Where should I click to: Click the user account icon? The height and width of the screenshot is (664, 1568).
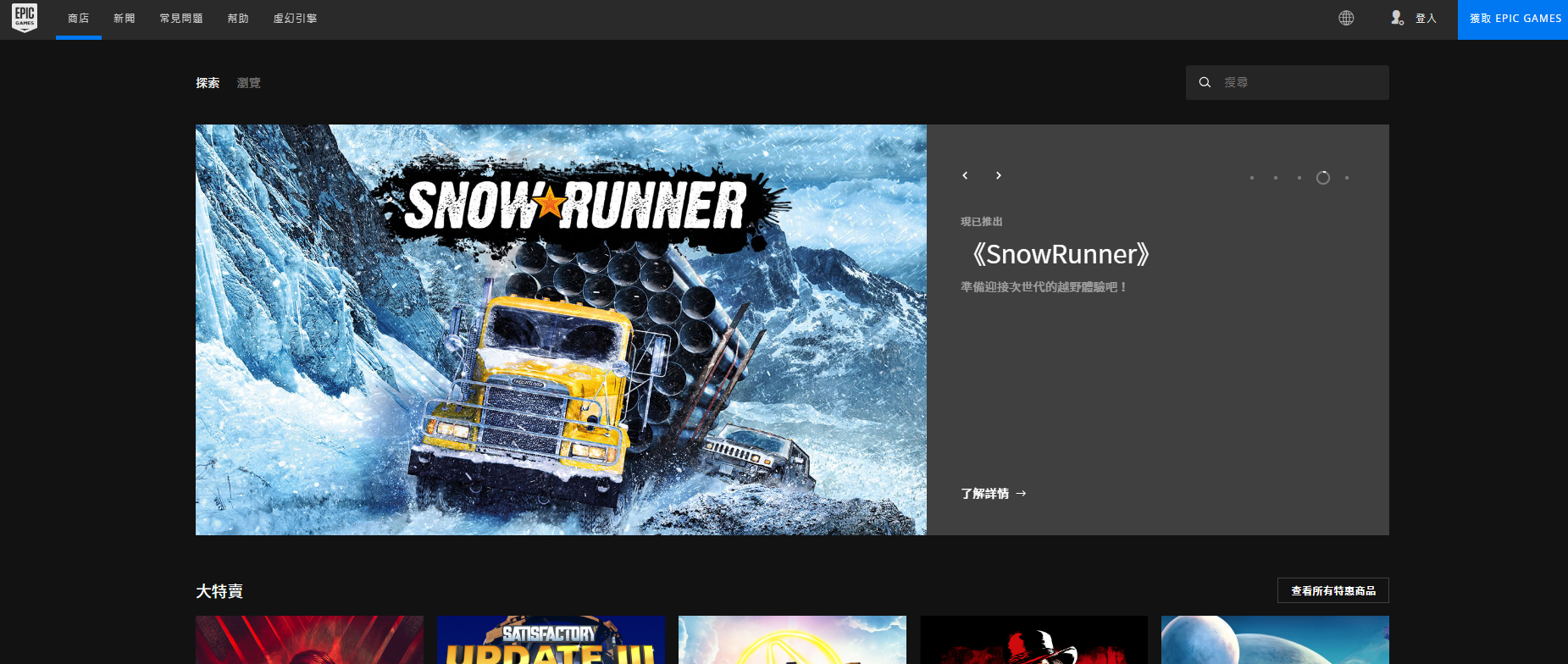click(x=1397, y=18)
